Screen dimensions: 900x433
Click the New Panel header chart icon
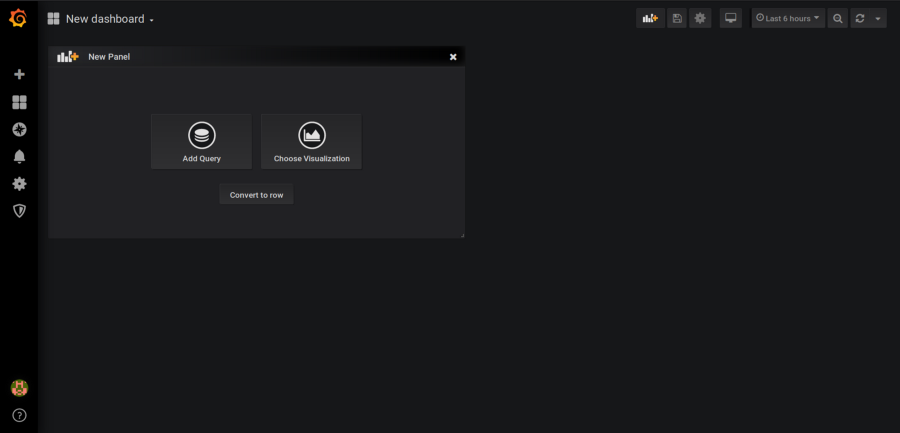click(68, 57)
